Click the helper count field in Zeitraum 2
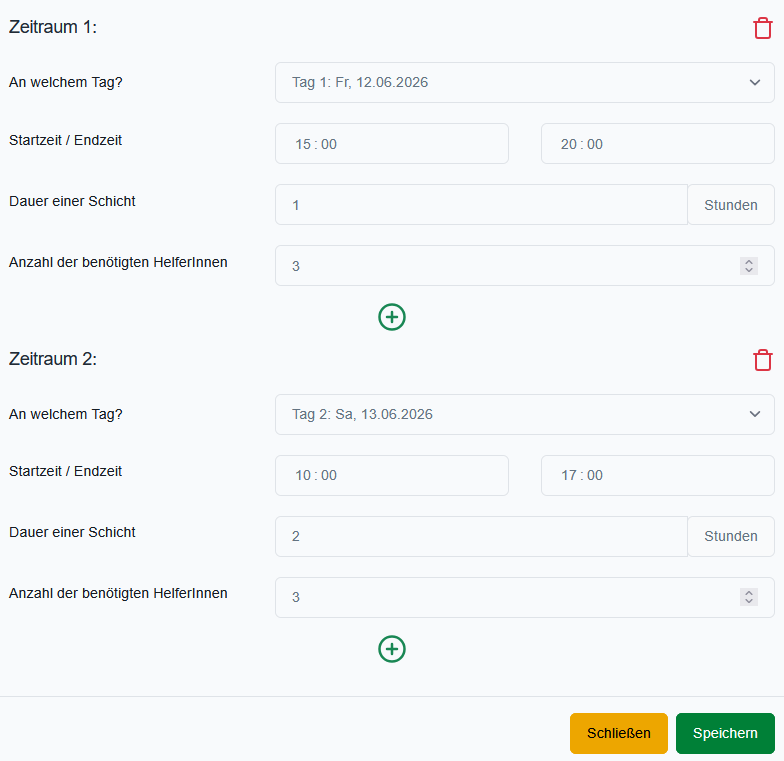The height and width of the screenshot is (761, 784). tap(500, 597)
